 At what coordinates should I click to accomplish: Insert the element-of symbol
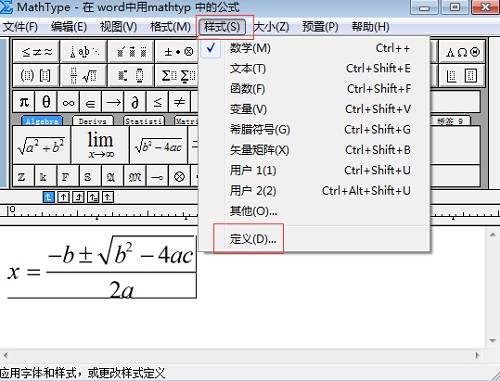[x=90, y=102]
